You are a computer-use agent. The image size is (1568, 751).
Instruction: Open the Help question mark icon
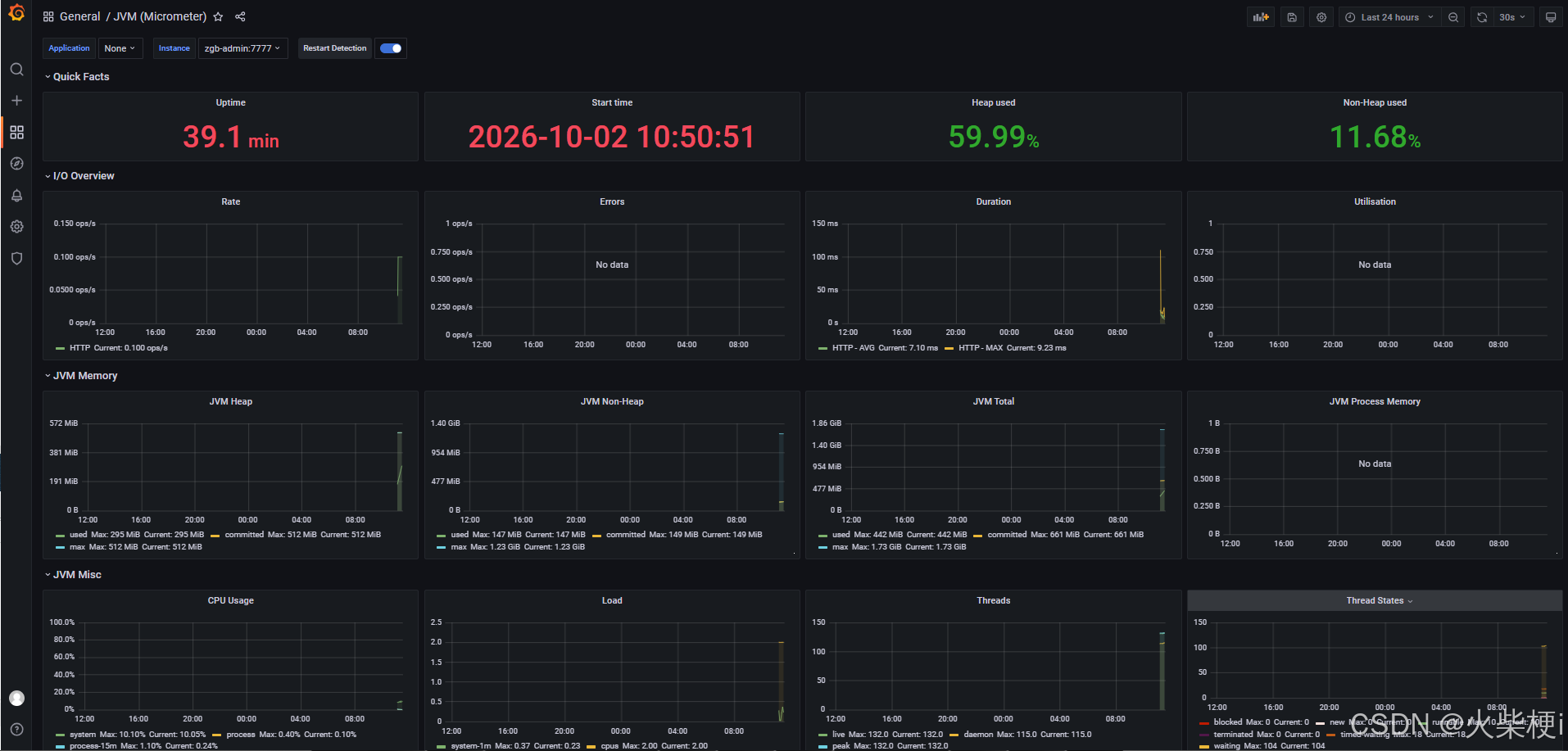pyautogui.click(x=16, y=729)
